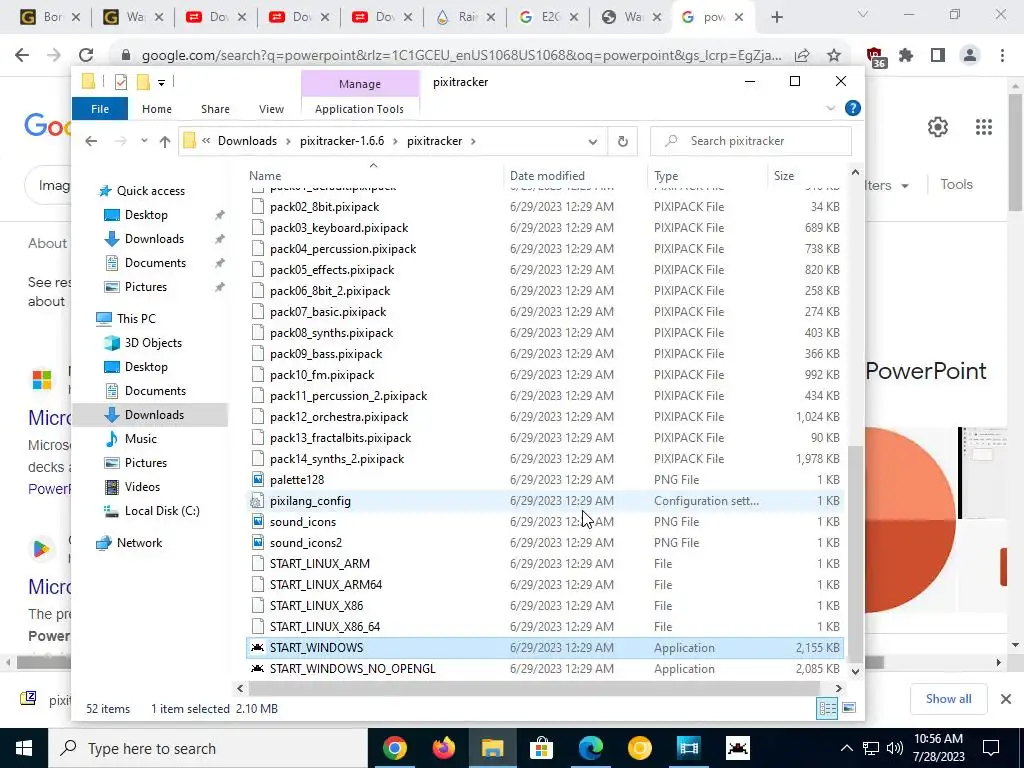The height and width of the screenshot is (768, 1024).
Task: Click the properties icon in quick access toolbar
Action: click(x=121, y=82)
